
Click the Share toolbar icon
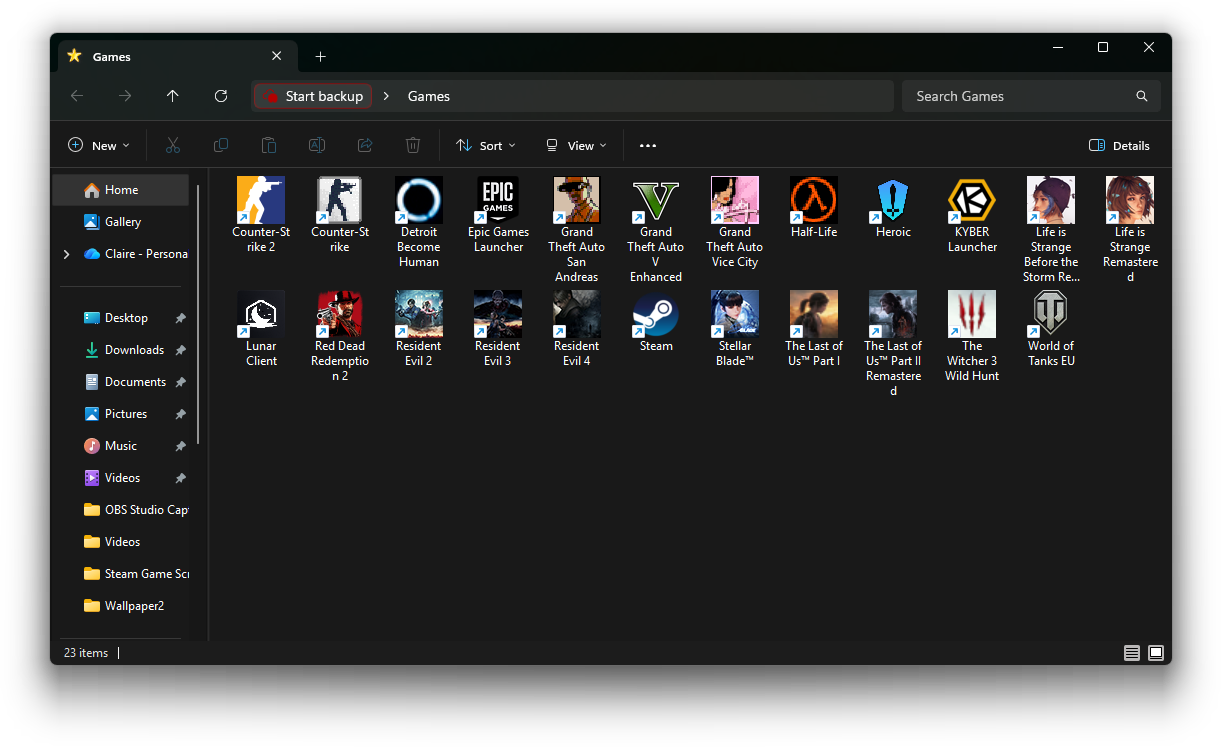(365, 145)
